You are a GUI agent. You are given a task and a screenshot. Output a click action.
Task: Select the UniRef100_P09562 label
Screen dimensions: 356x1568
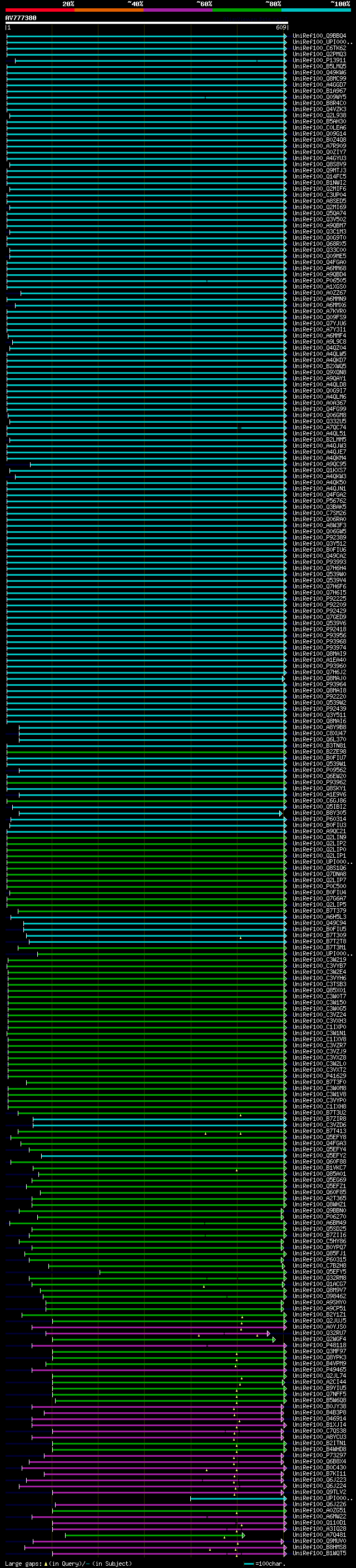point(319,770)
